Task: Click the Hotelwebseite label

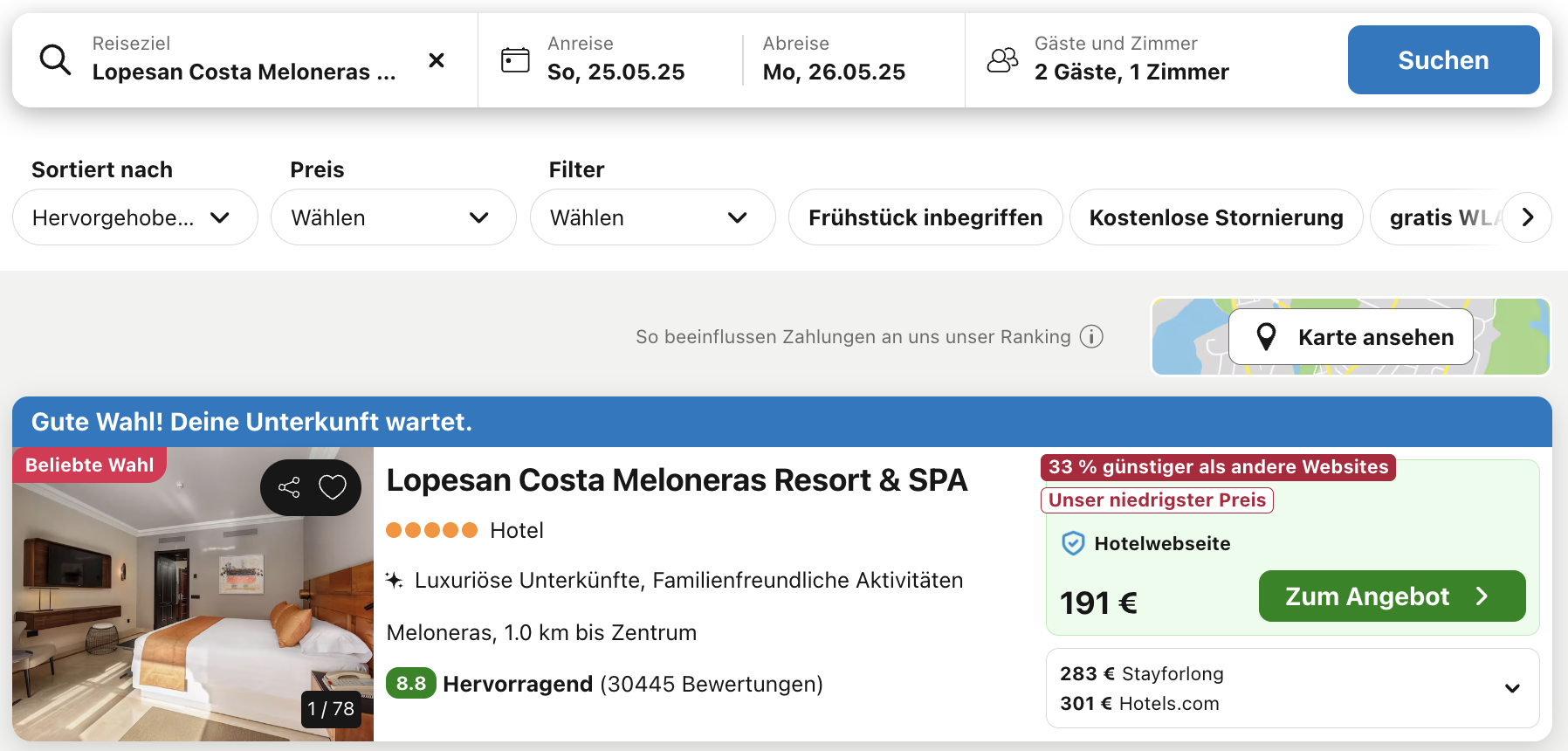Action: (1162, 543)
